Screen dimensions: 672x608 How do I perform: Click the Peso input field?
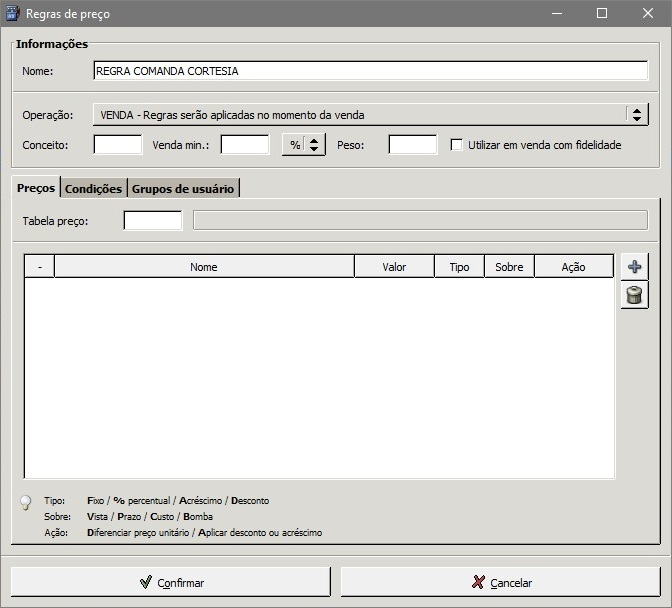413,145
